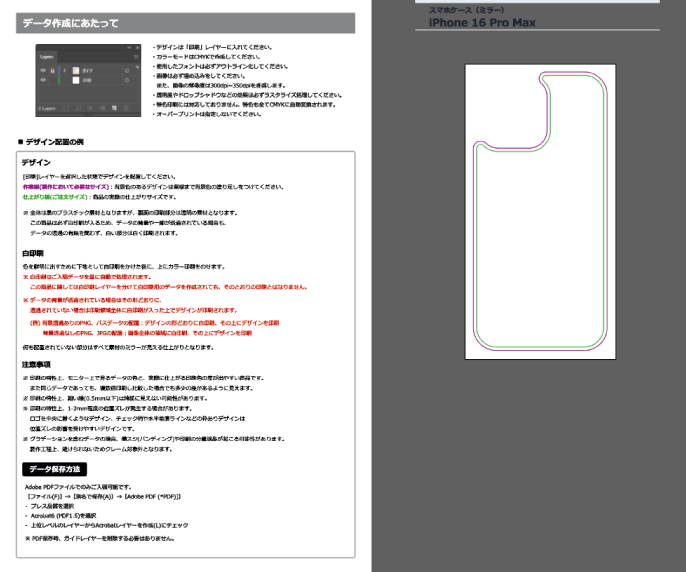The image size is (686, 572).
Task: Click the 印刷 layer thumbnail
Action: [74, 81]
